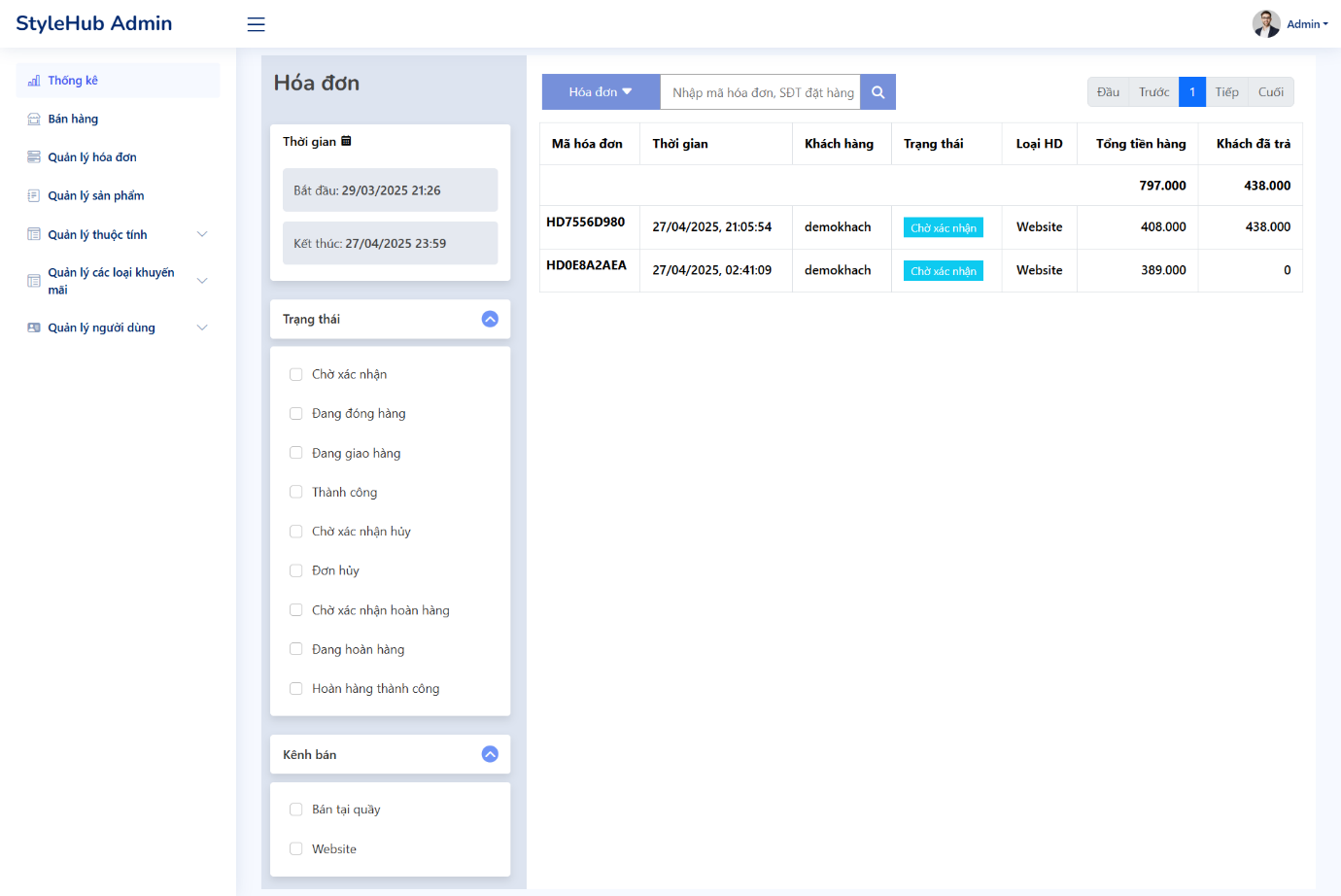Screen dimensions: 1341x896
Task: Click the Thống kê chart icon
Action: pyautogui.click(x=34, y=81)
